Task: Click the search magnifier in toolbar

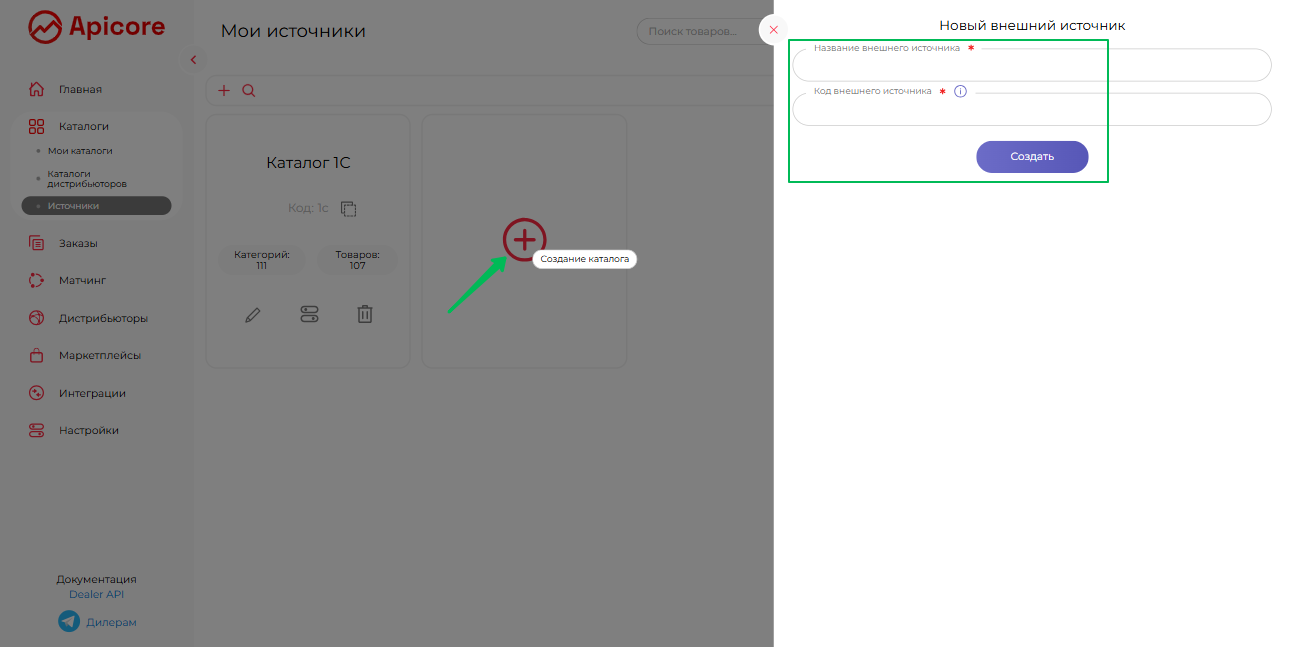Action: [x=249, y=91]
